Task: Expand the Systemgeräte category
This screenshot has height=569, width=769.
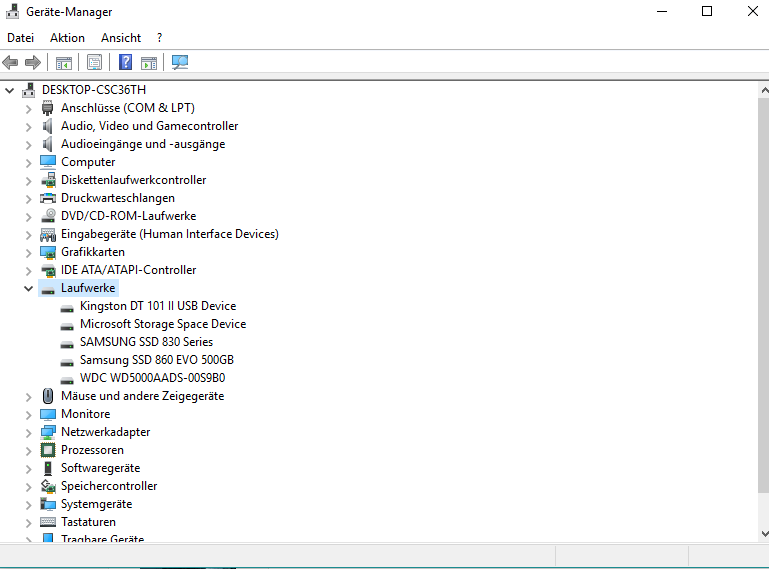Action: pyautogui.click(x=28, y=505)
